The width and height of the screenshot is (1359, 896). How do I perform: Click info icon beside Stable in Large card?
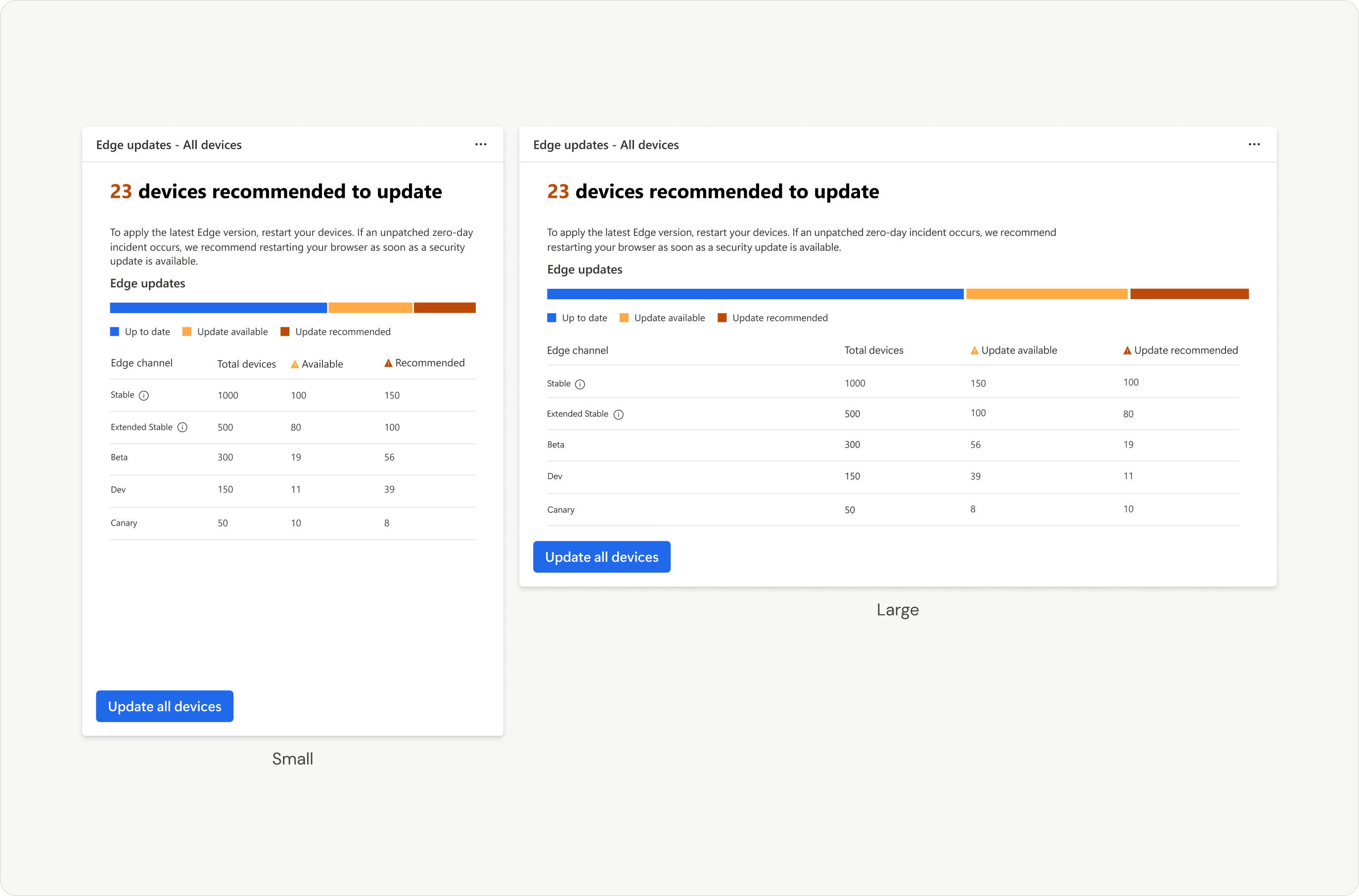[x=580, y=384]
